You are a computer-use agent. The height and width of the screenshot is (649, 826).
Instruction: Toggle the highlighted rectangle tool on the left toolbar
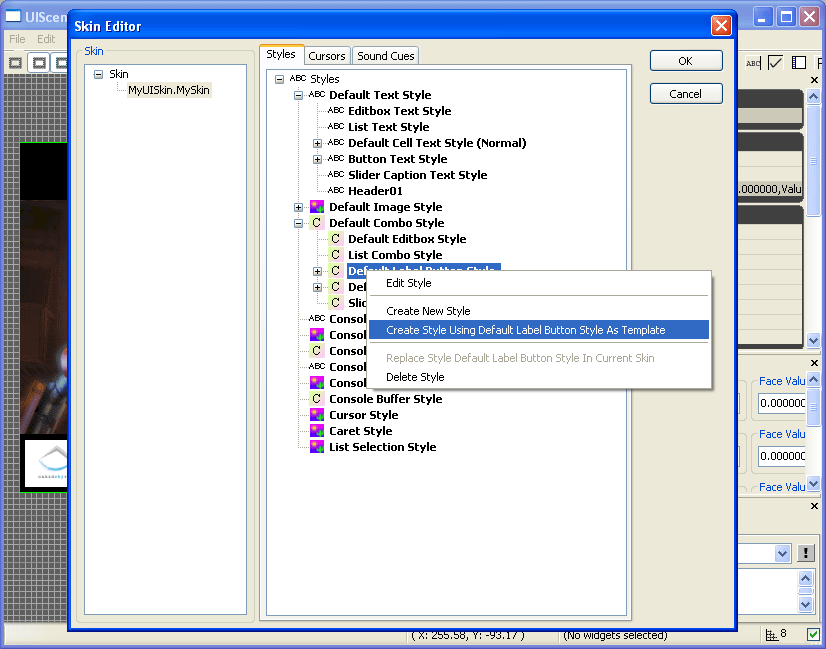(x=38, y=62)
